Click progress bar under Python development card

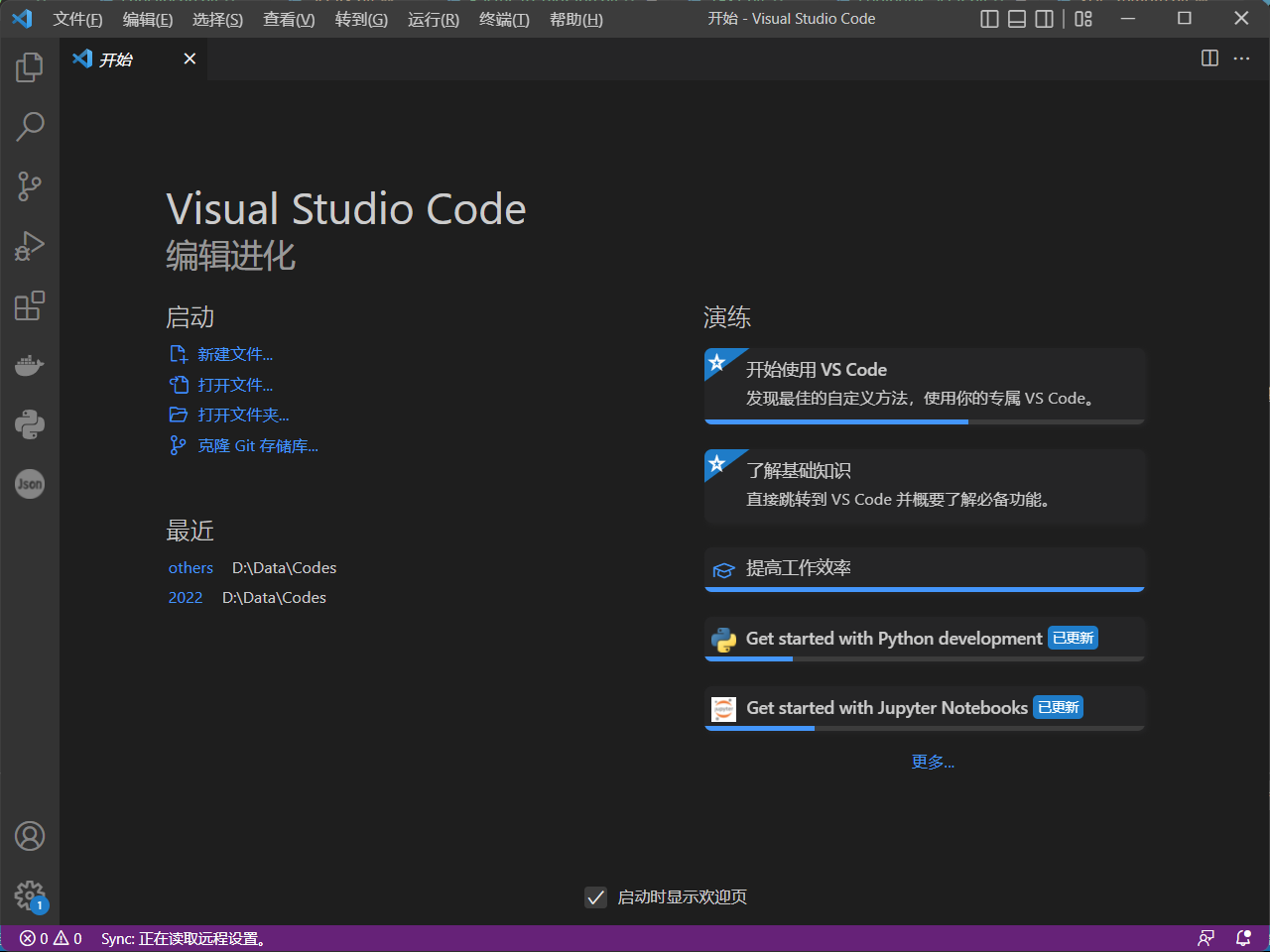(x=925, y=658)
